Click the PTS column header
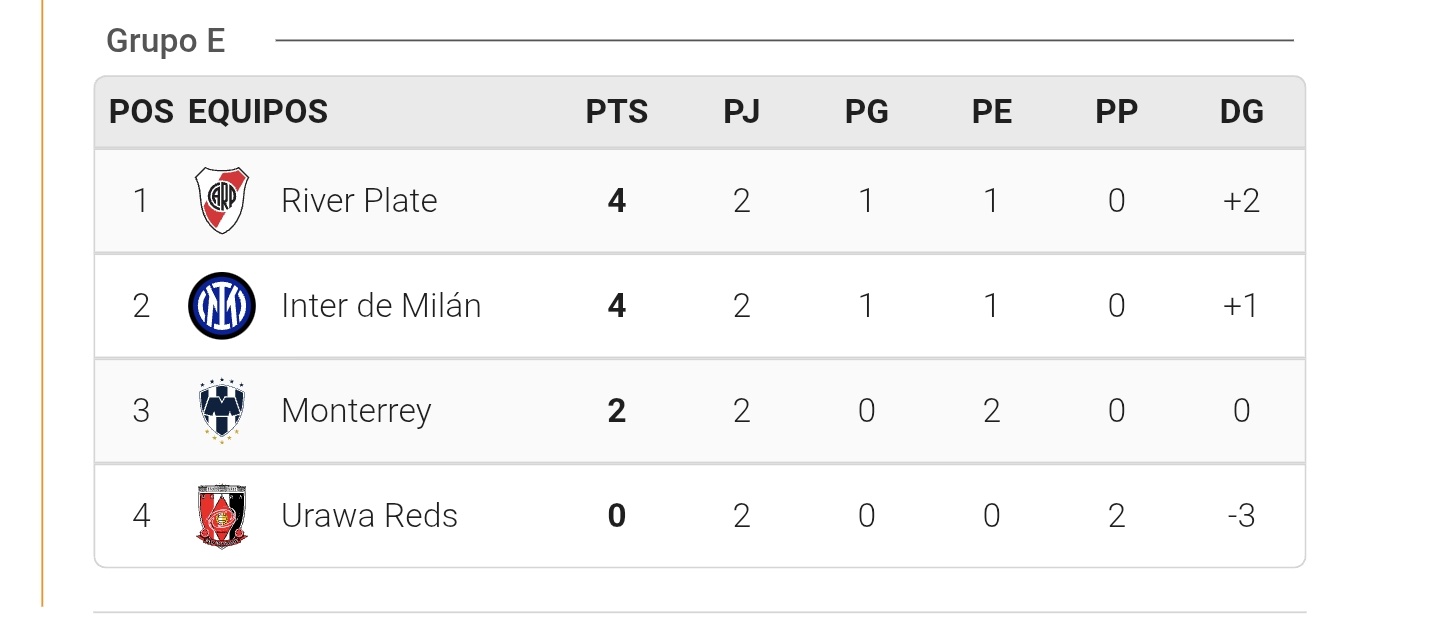The height and width of the screenshot is (644, 1440). pos(617,111)
